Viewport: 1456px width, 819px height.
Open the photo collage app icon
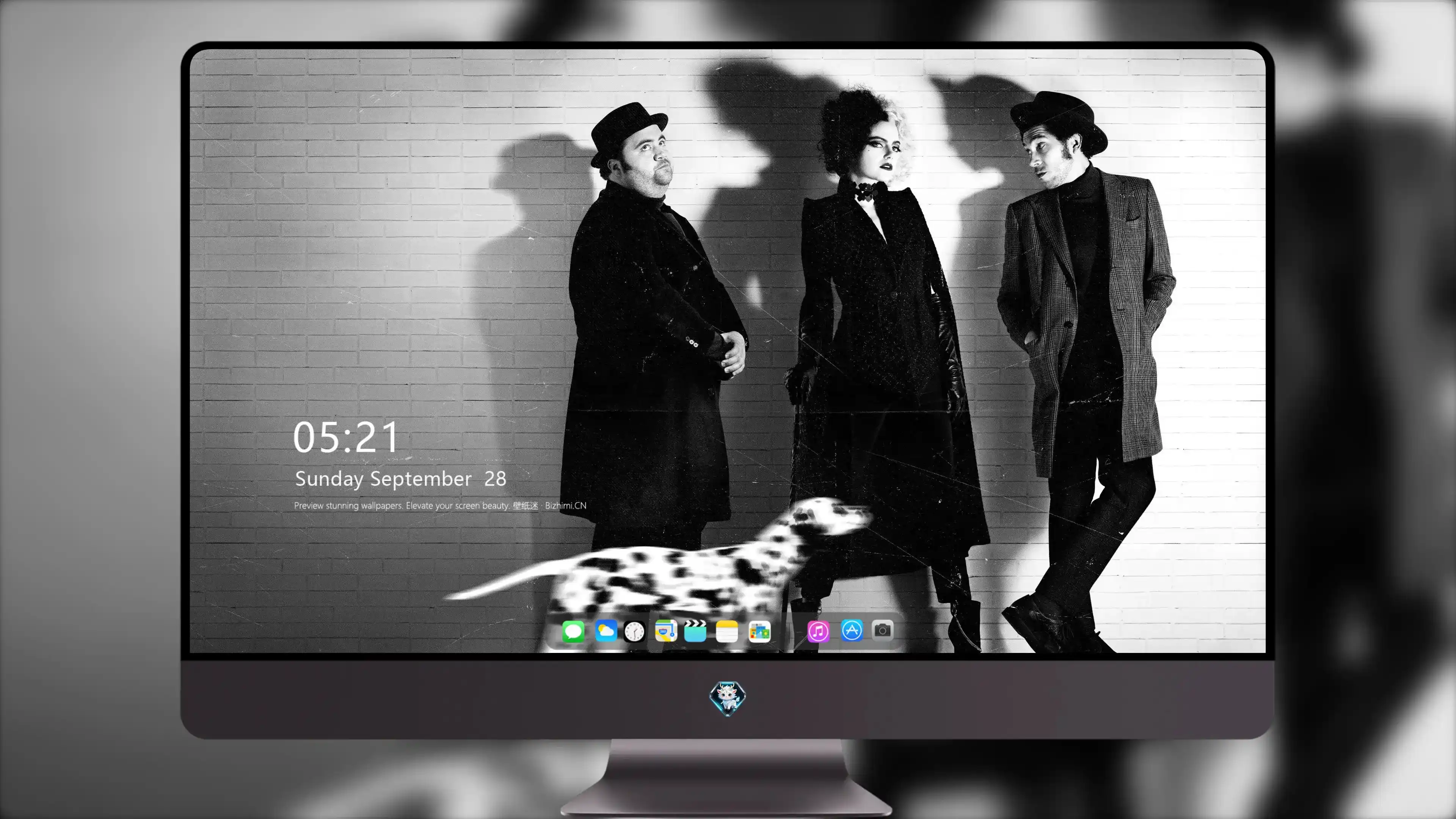[x=759, y=631]
